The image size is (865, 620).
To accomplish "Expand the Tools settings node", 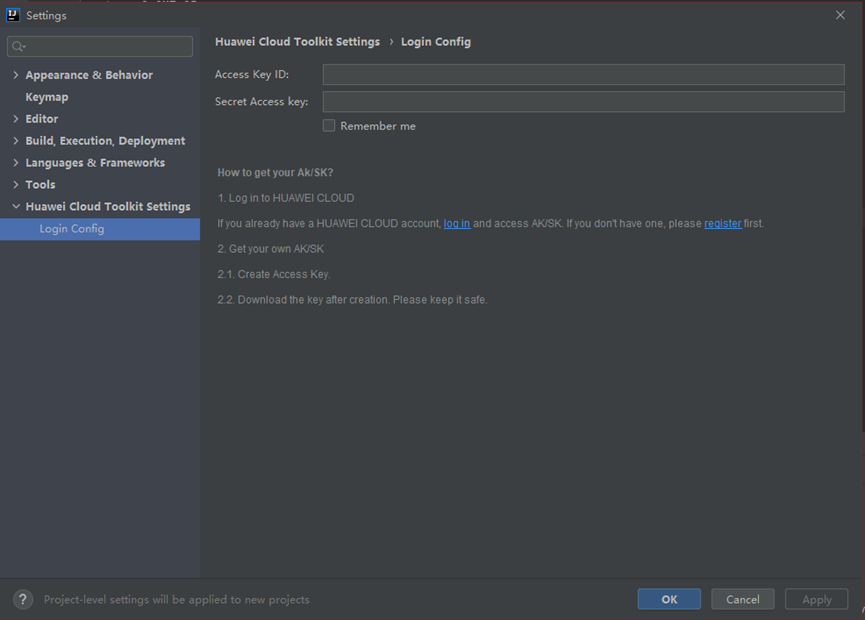I will click(16, 185).
